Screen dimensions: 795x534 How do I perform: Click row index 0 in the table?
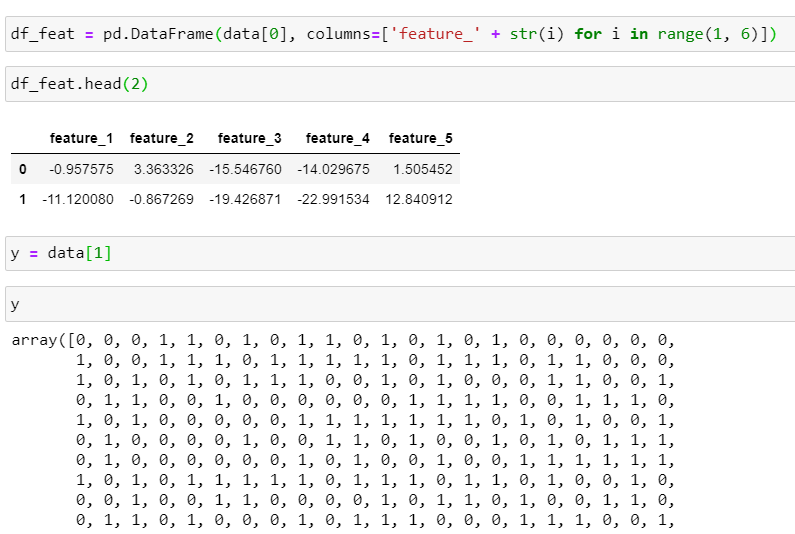coord(22,169)
